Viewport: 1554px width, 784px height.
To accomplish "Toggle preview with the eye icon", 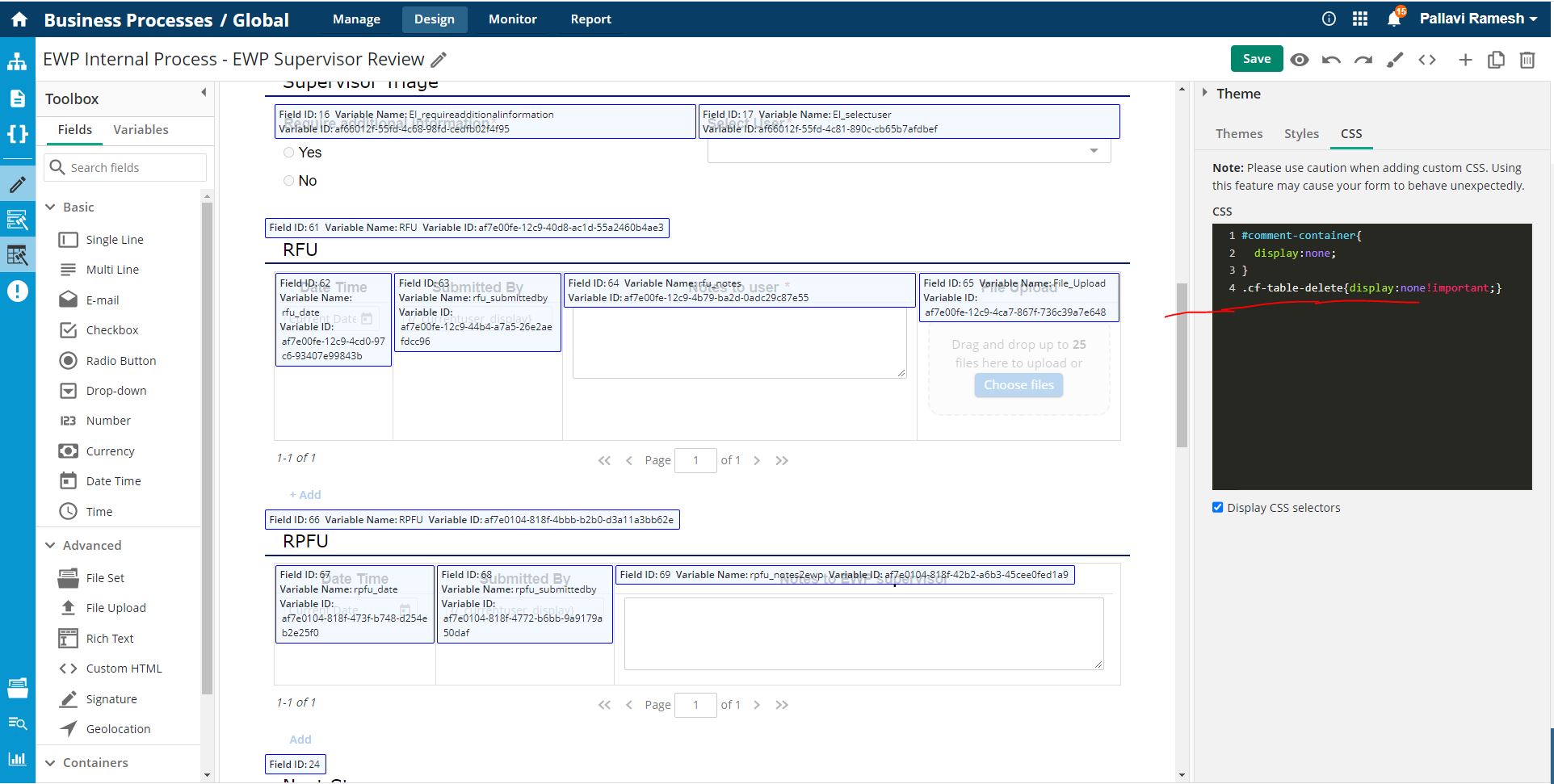I will click(x=1299, y=60).
